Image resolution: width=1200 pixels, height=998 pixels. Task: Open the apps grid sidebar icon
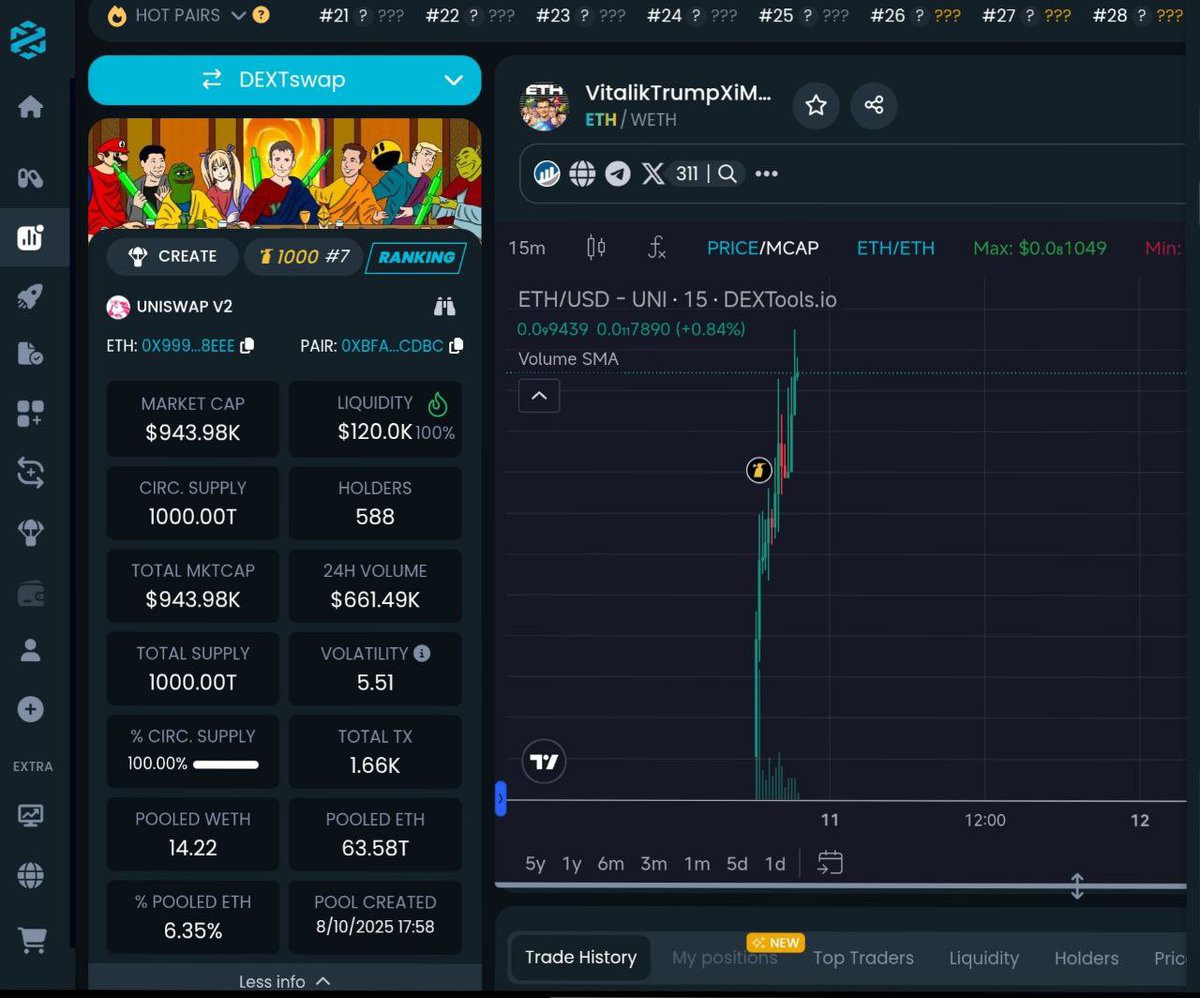(x=30, y=413)
